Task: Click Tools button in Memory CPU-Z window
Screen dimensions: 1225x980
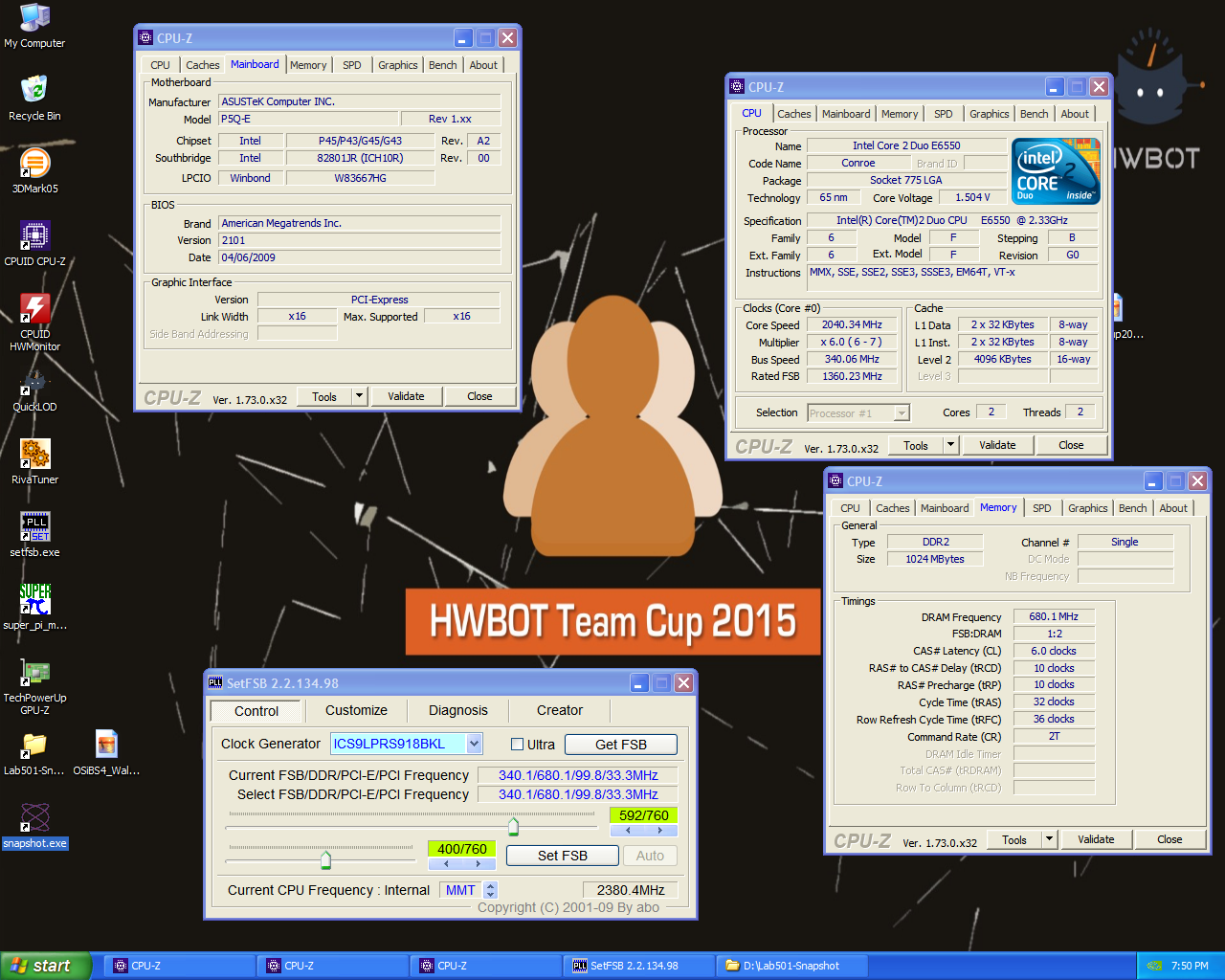Action: [1014, 839]
